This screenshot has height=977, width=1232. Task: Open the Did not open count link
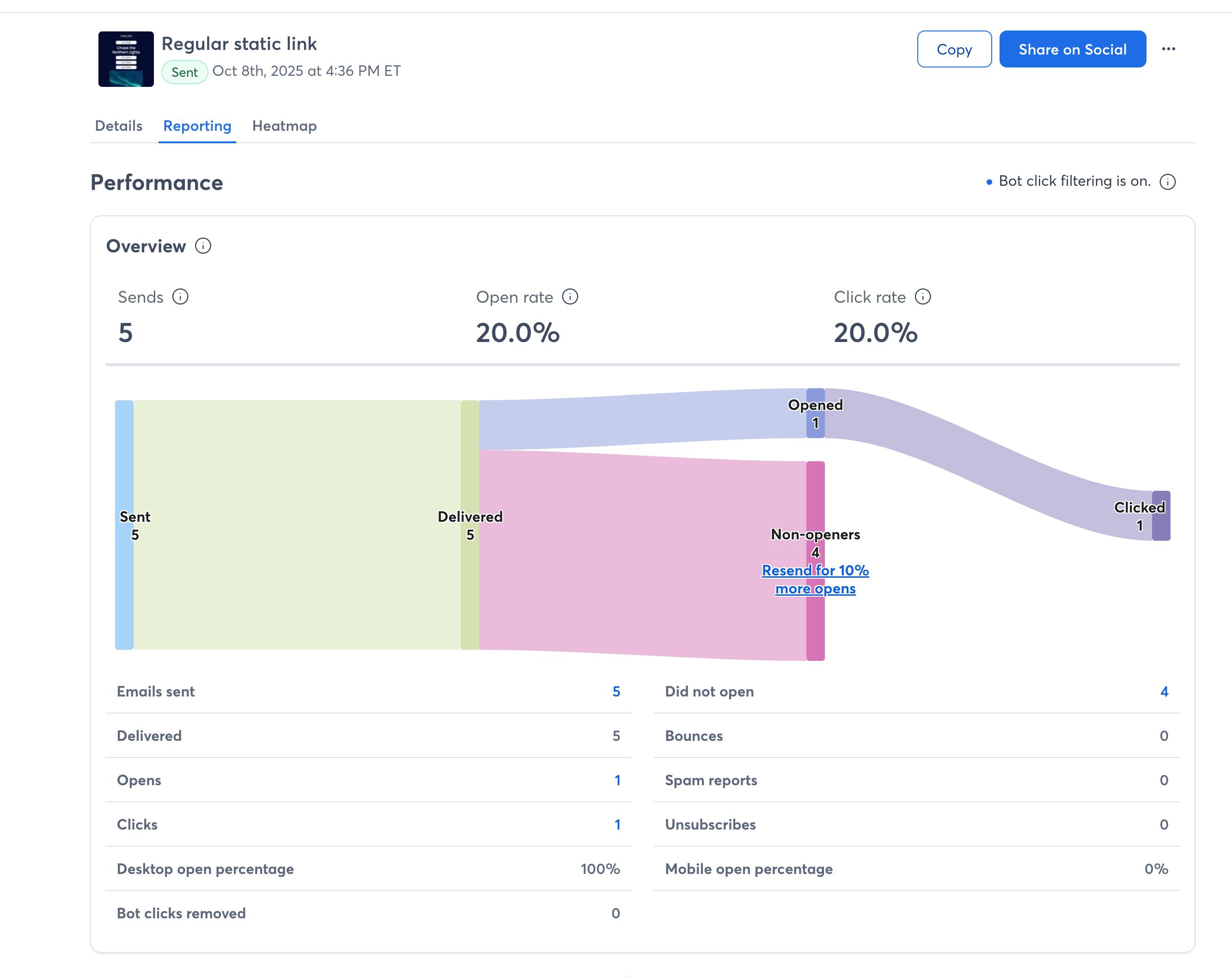(1164, 691)
